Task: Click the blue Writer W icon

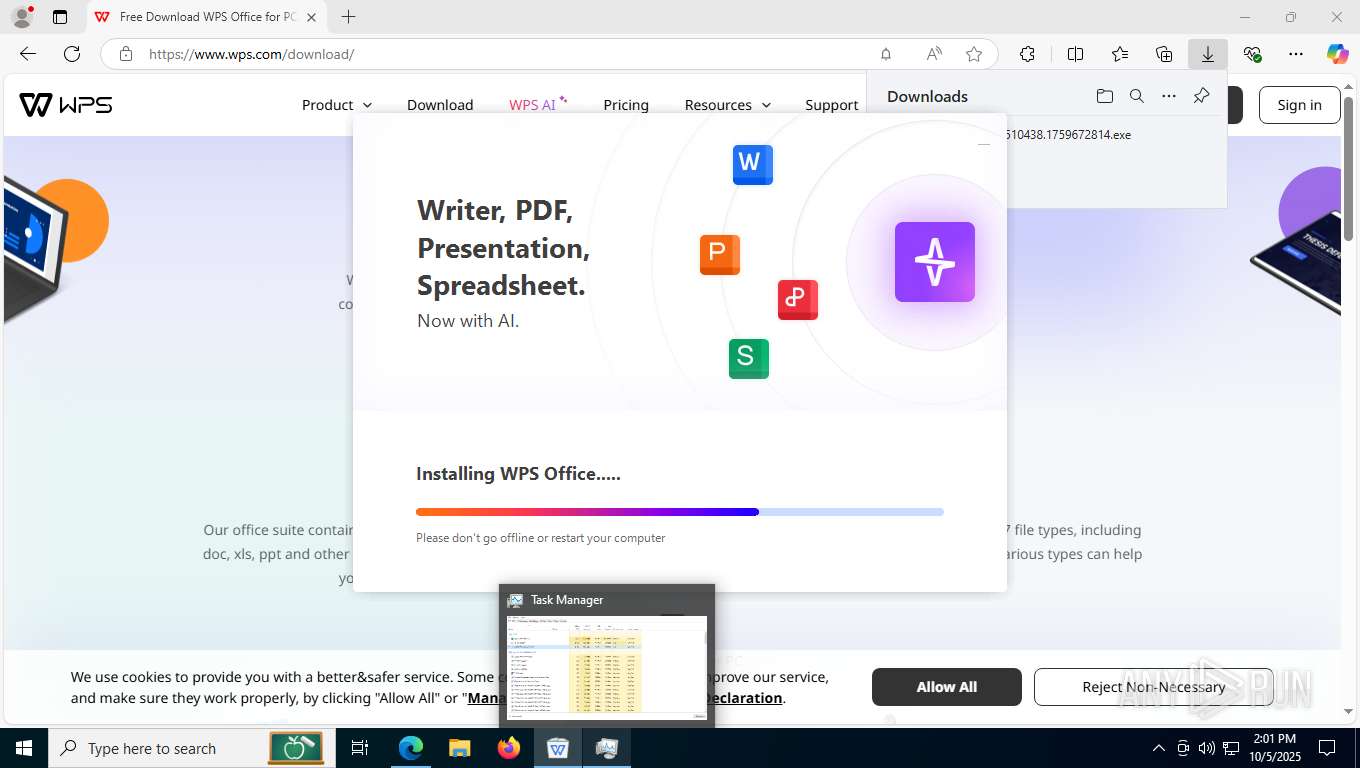Action: pos(753,164)
